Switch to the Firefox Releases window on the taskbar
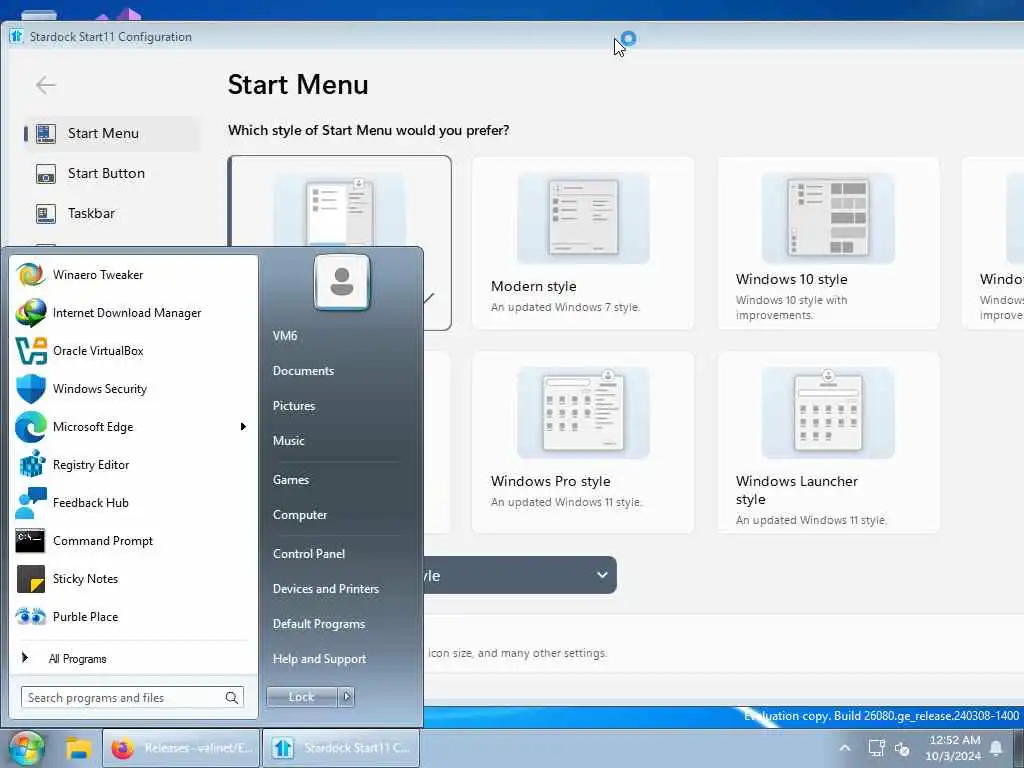Viewport: 1024px width, 768px height. [181, 748]
